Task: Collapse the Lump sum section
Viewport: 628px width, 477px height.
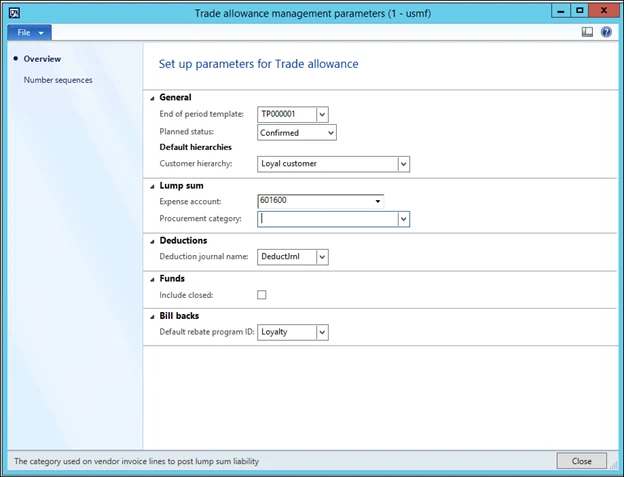Action: (x=152, y=187)
